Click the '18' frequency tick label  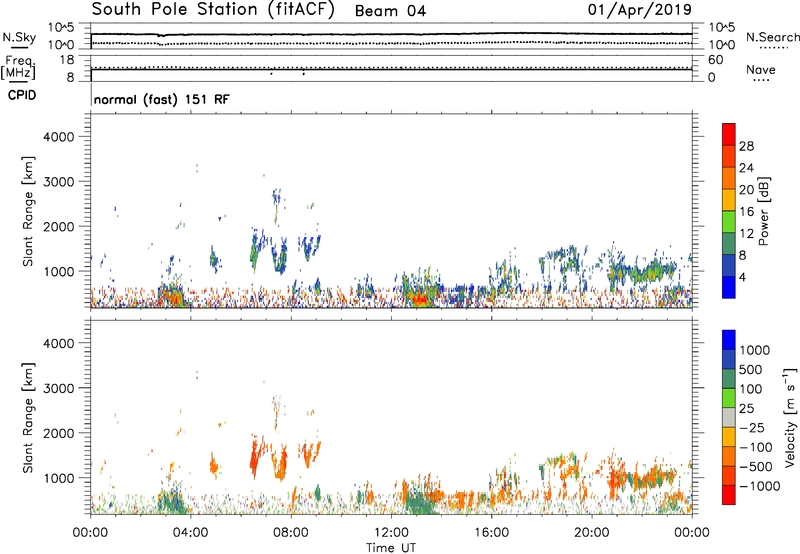pos(67,60)
